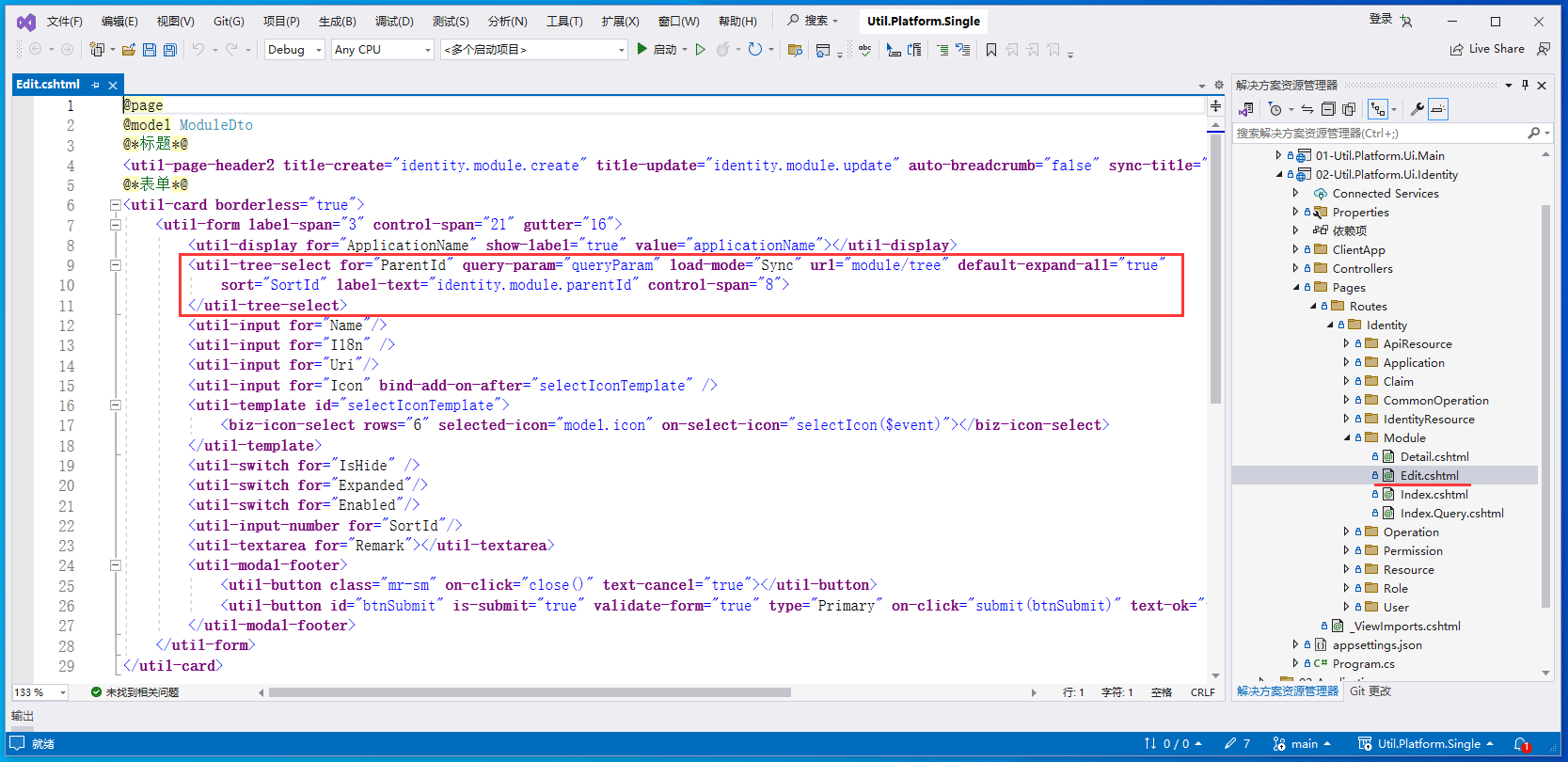Open the 编辑(E) menu
Screen dimensions: 1568x762
pyautogui.click(x=119, y=21)
